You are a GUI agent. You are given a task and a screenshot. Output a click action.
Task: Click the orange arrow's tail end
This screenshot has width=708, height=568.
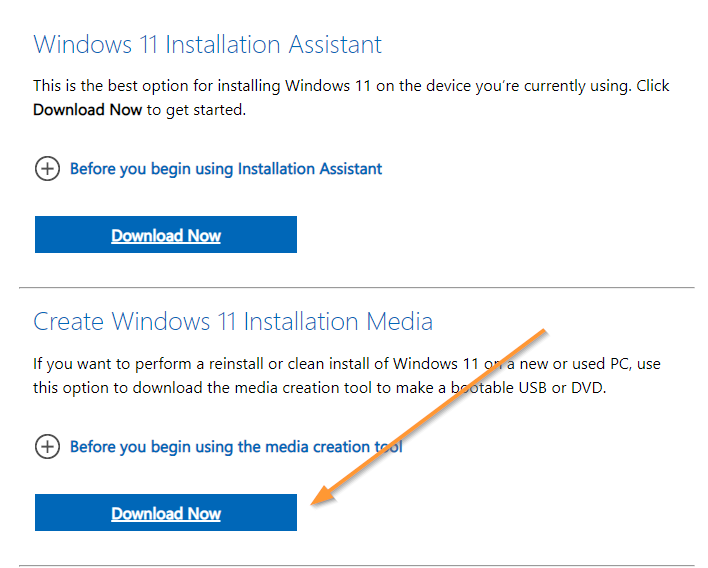pyautogui.click(x=543, y=329)
